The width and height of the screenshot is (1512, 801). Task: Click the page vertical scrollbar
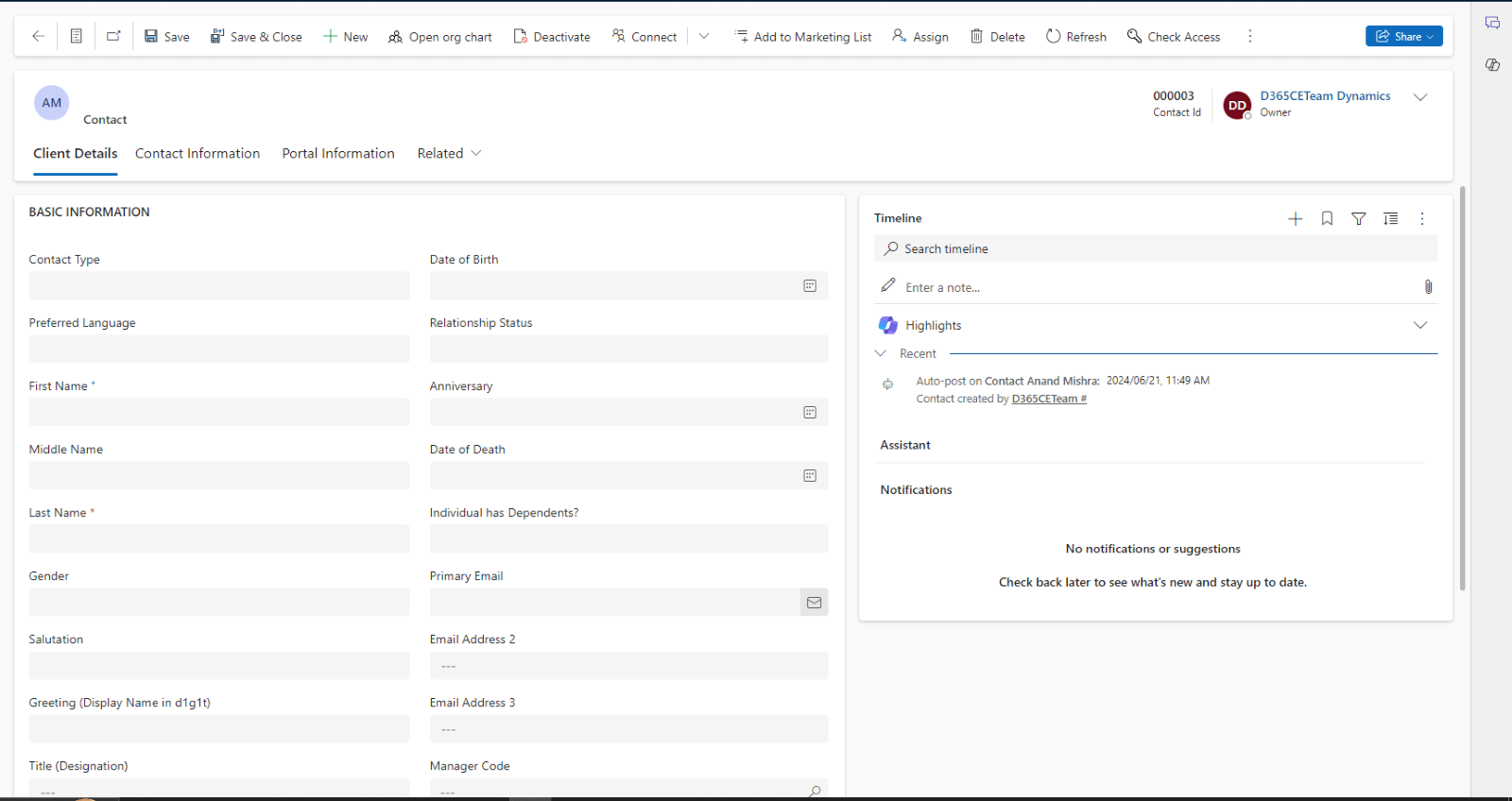(1462, 387)
